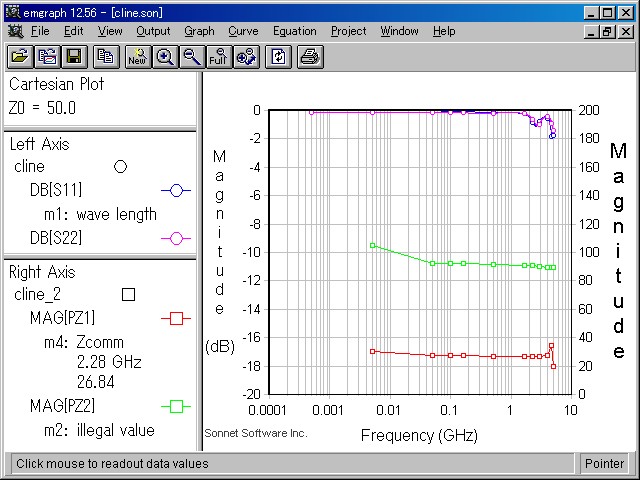
Task: Click the m4: Zcomm marker label
Action: coord(84,342)
